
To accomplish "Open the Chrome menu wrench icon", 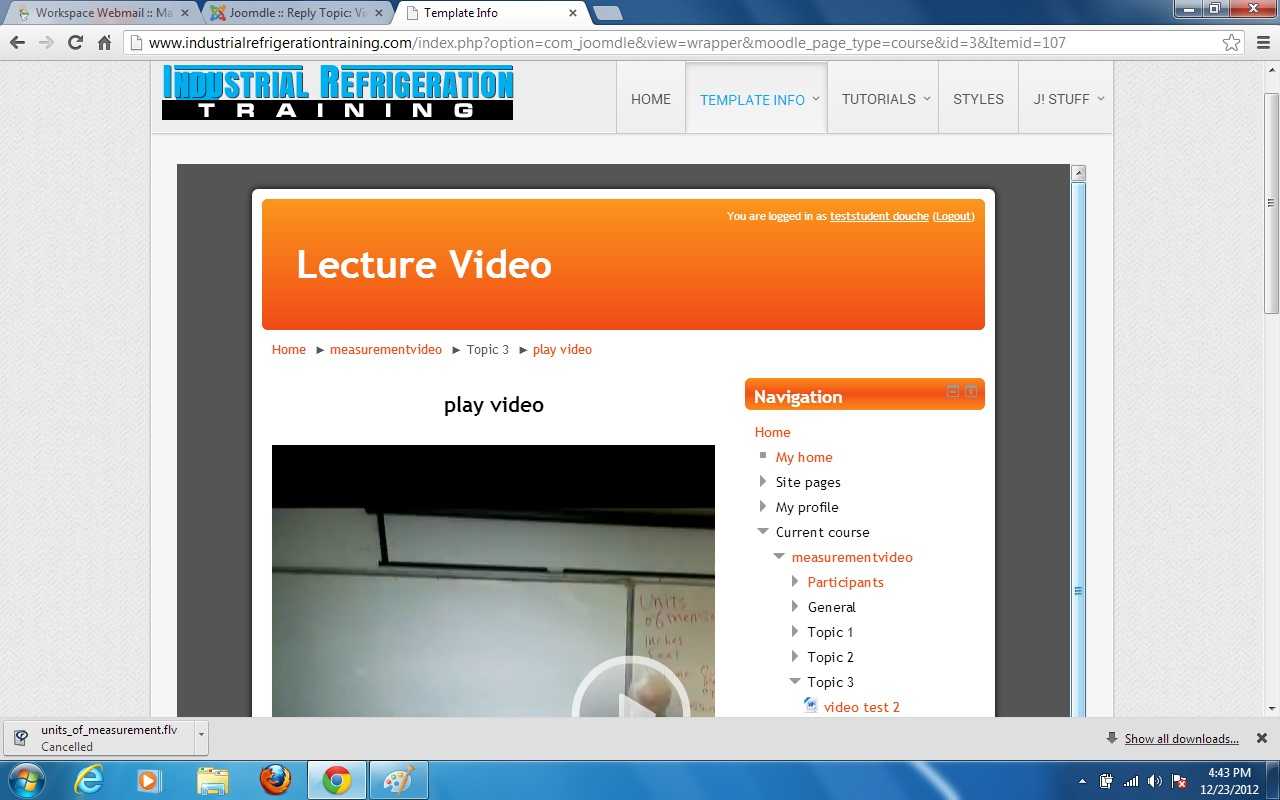I will click(x=1262, y=43).
